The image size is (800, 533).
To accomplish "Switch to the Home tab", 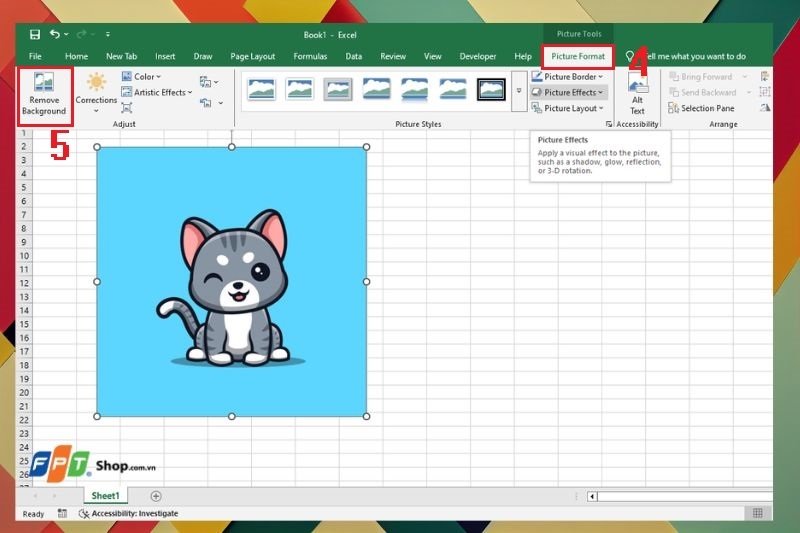I will pyautogui.click(x=77, y=56).
